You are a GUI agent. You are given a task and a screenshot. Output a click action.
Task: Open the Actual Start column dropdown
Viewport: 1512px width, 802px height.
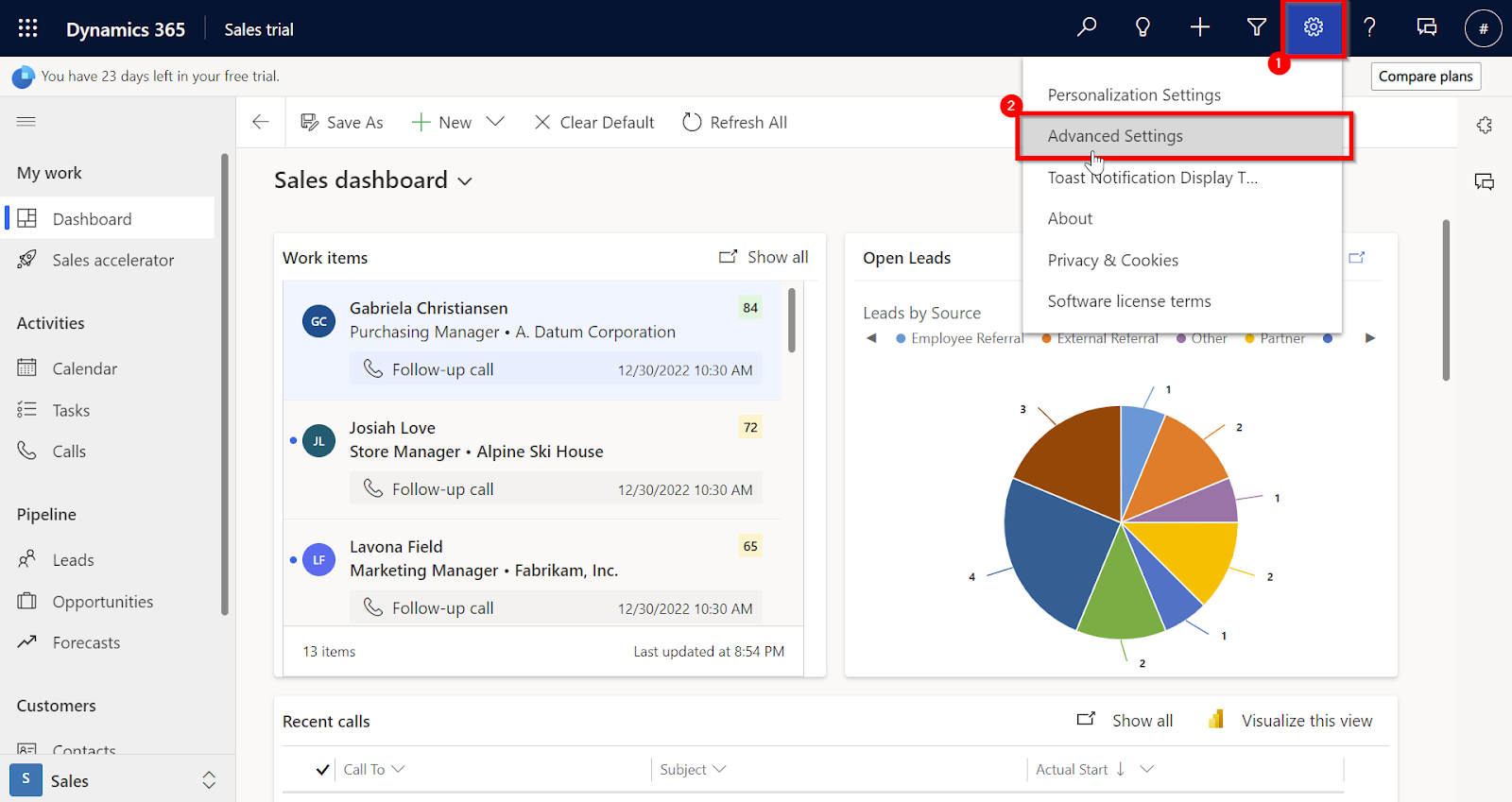point(1147,769)
